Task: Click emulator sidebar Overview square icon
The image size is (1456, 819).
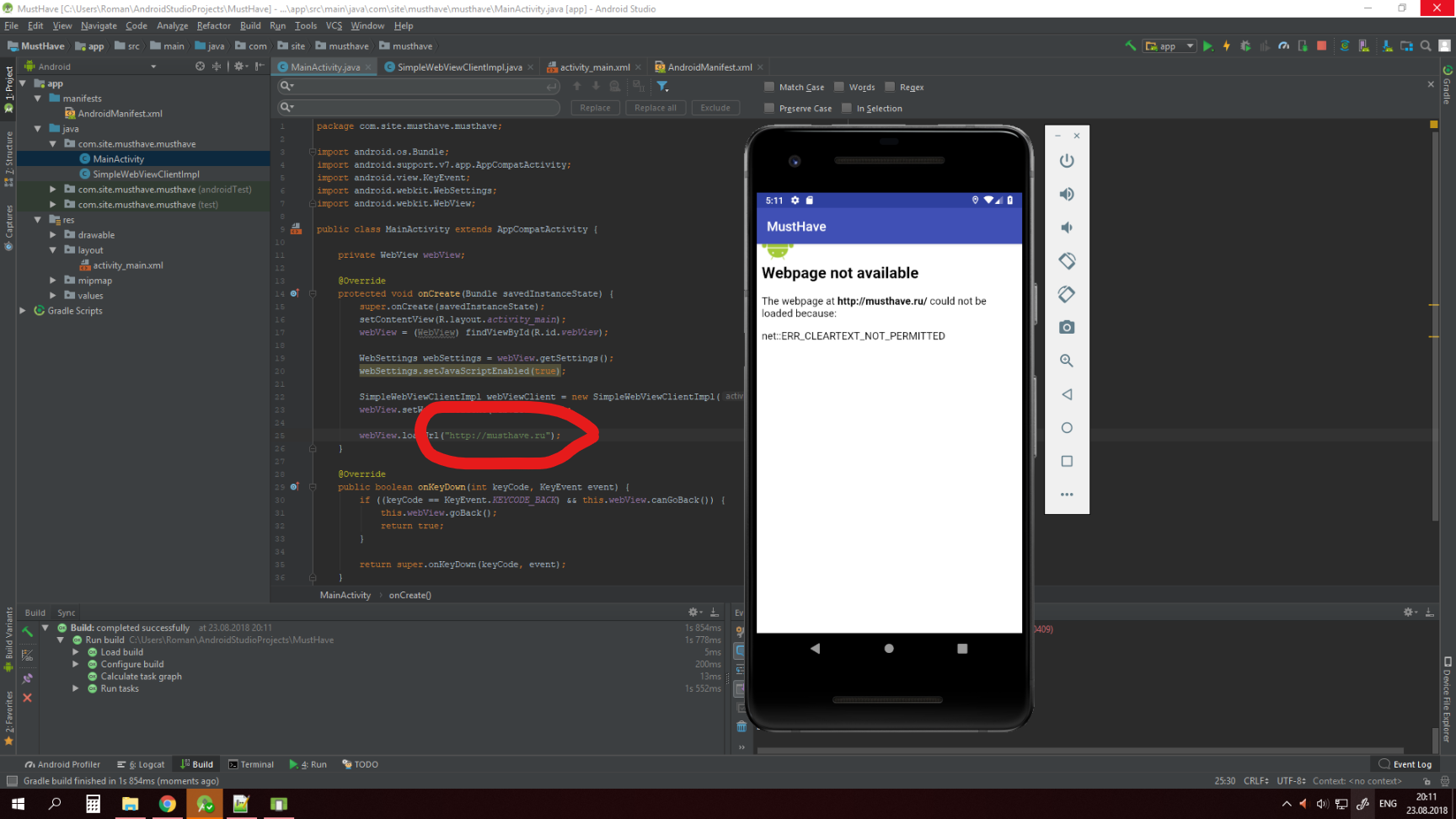Action: tap(1067, 461)
